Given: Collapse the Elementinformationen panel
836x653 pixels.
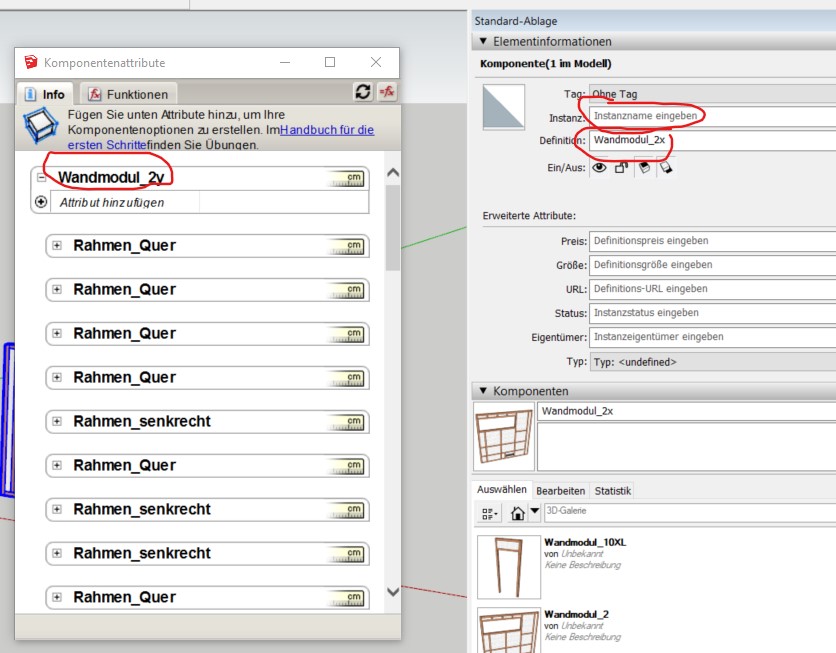Looking at the screenshot, I should click(x=484, y=42).
